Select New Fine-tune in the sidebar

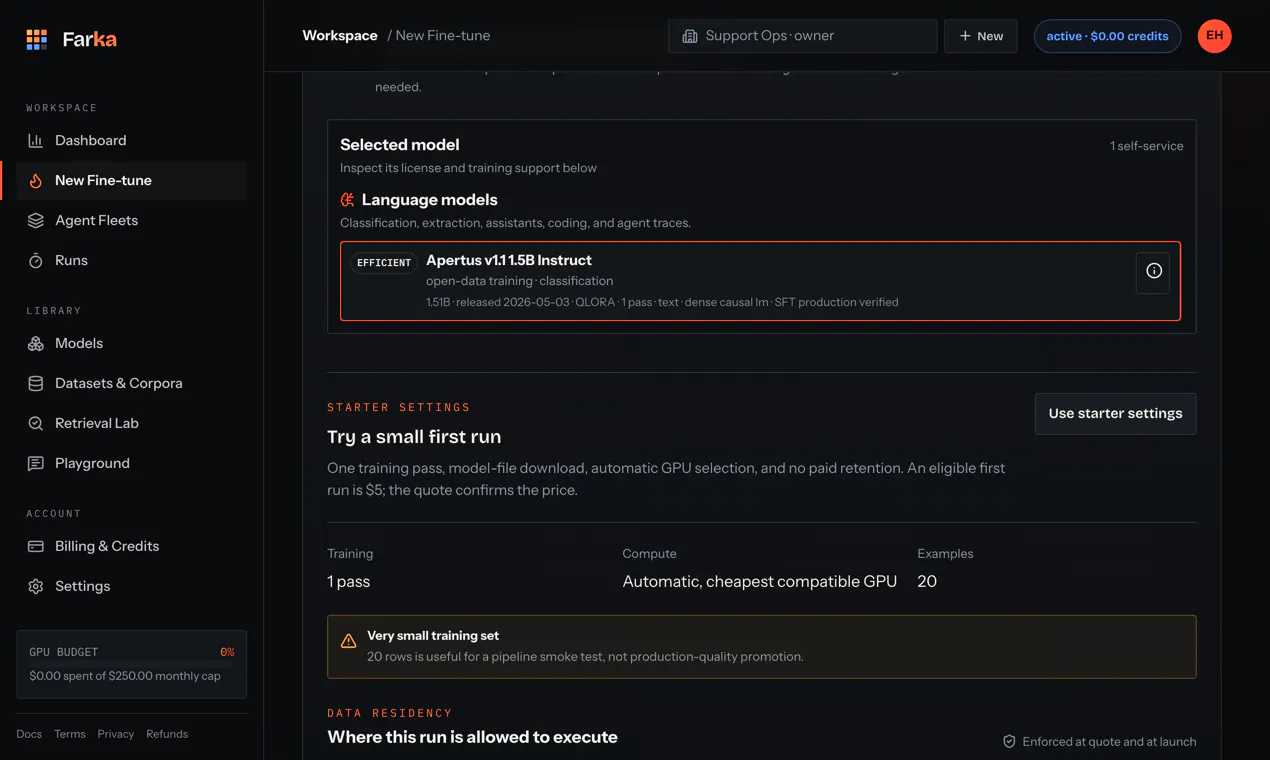(x=131, y=181)
